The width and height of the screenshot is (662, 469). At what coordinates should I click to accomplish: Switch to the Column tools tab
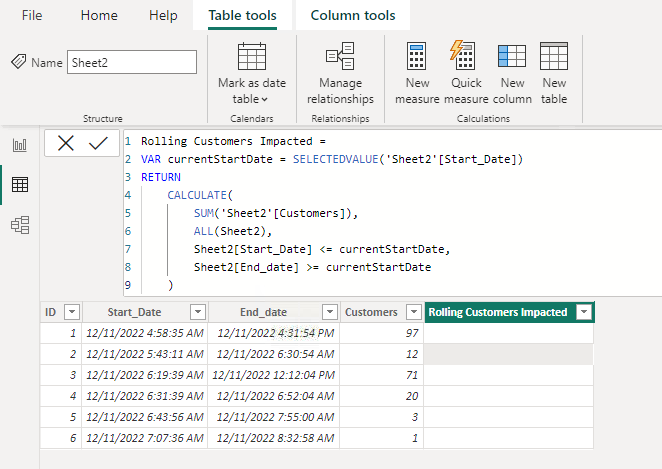click(353, 16)
